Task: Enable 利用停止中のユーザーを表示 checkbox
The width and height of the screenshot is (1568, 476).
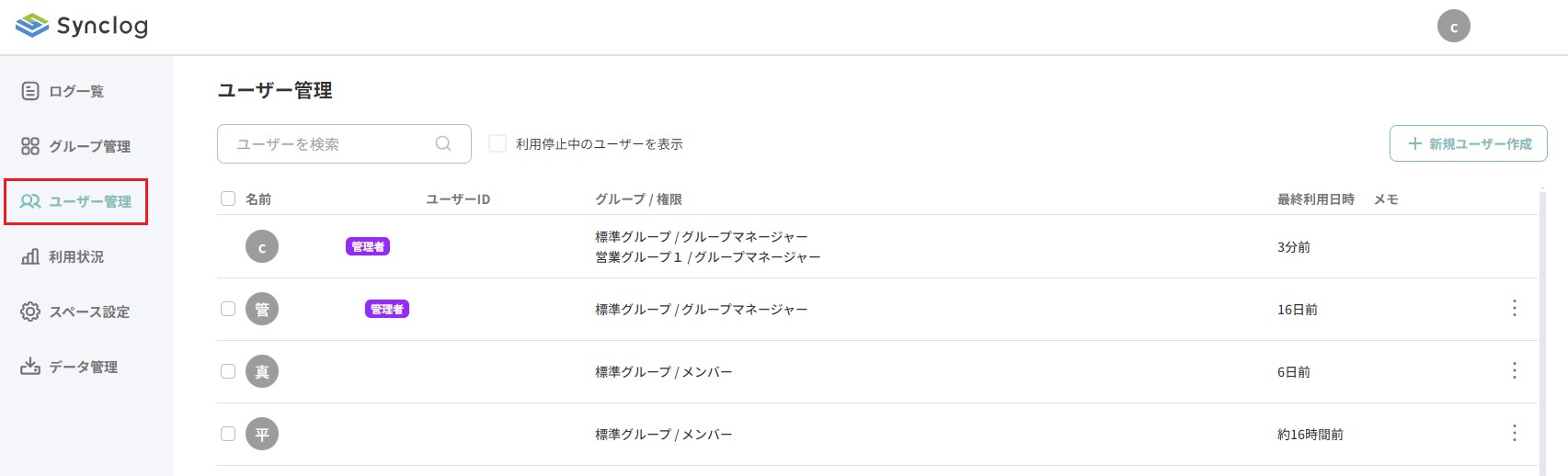Action: (x=498, y=143)
